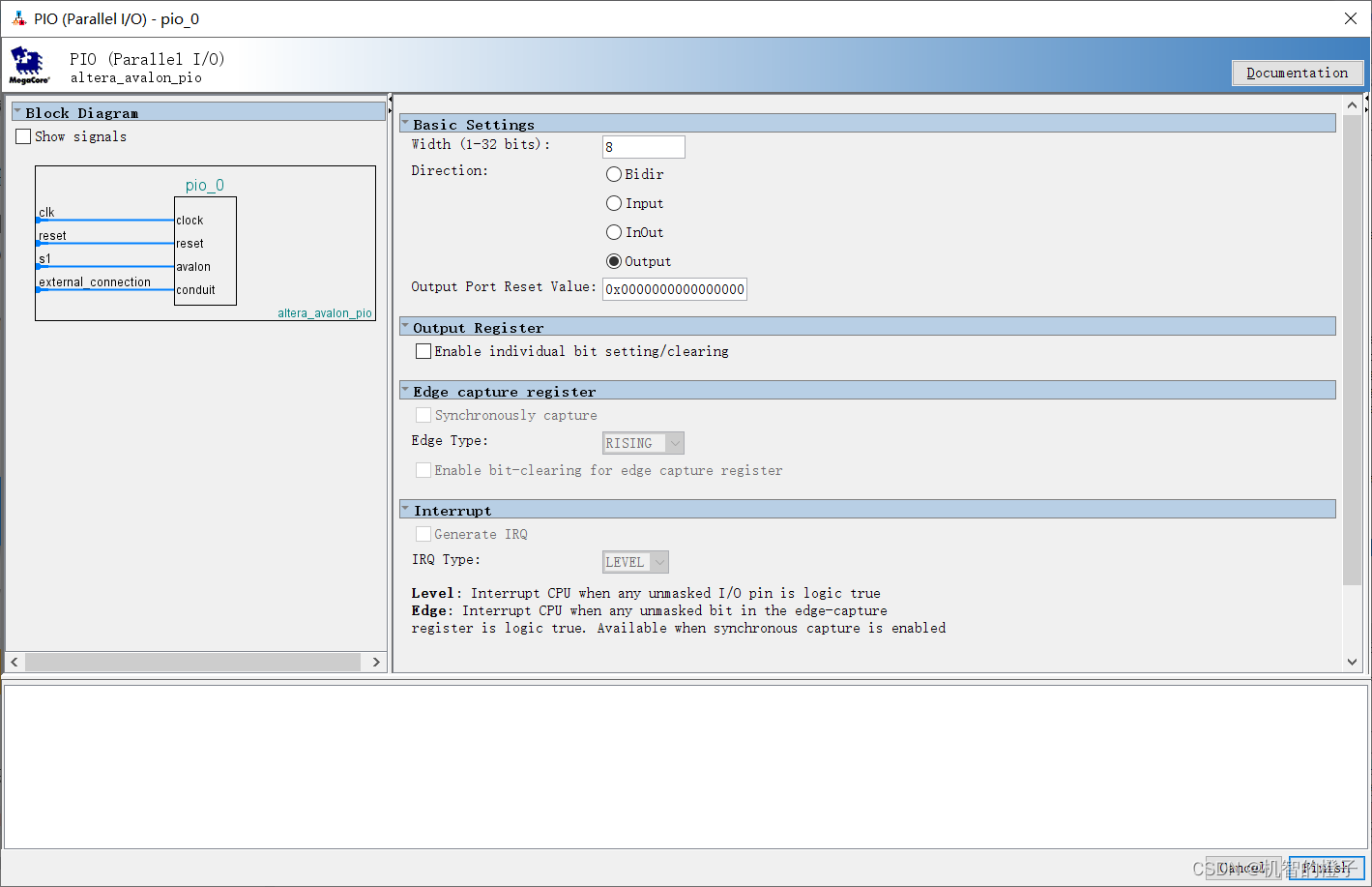The height and width of the screenshot is (887, 1372).
Task: Open the IRQ Type LEVEL dropdown
Action: click(x=636, y=562)
